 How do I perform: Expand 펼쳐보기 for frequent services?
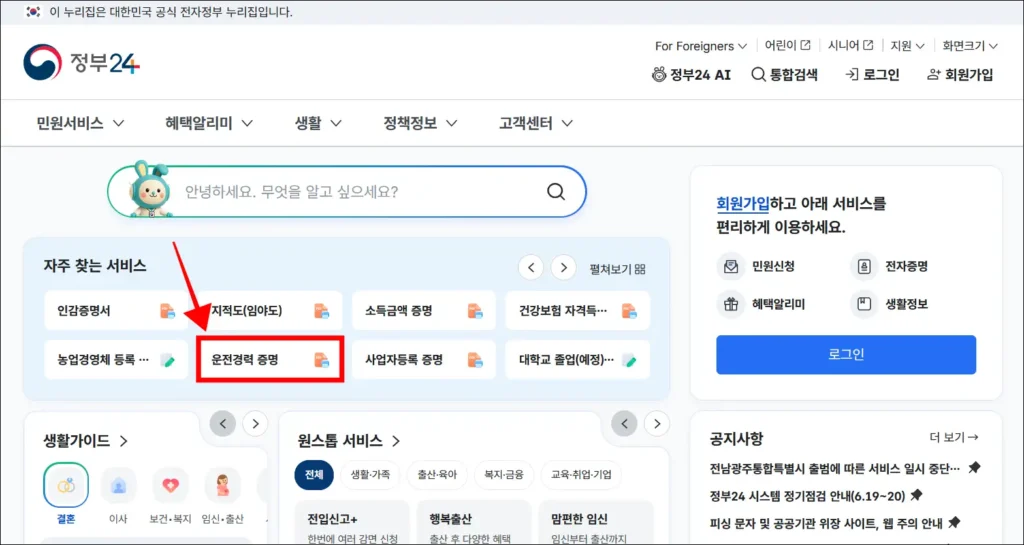point(617,268)
